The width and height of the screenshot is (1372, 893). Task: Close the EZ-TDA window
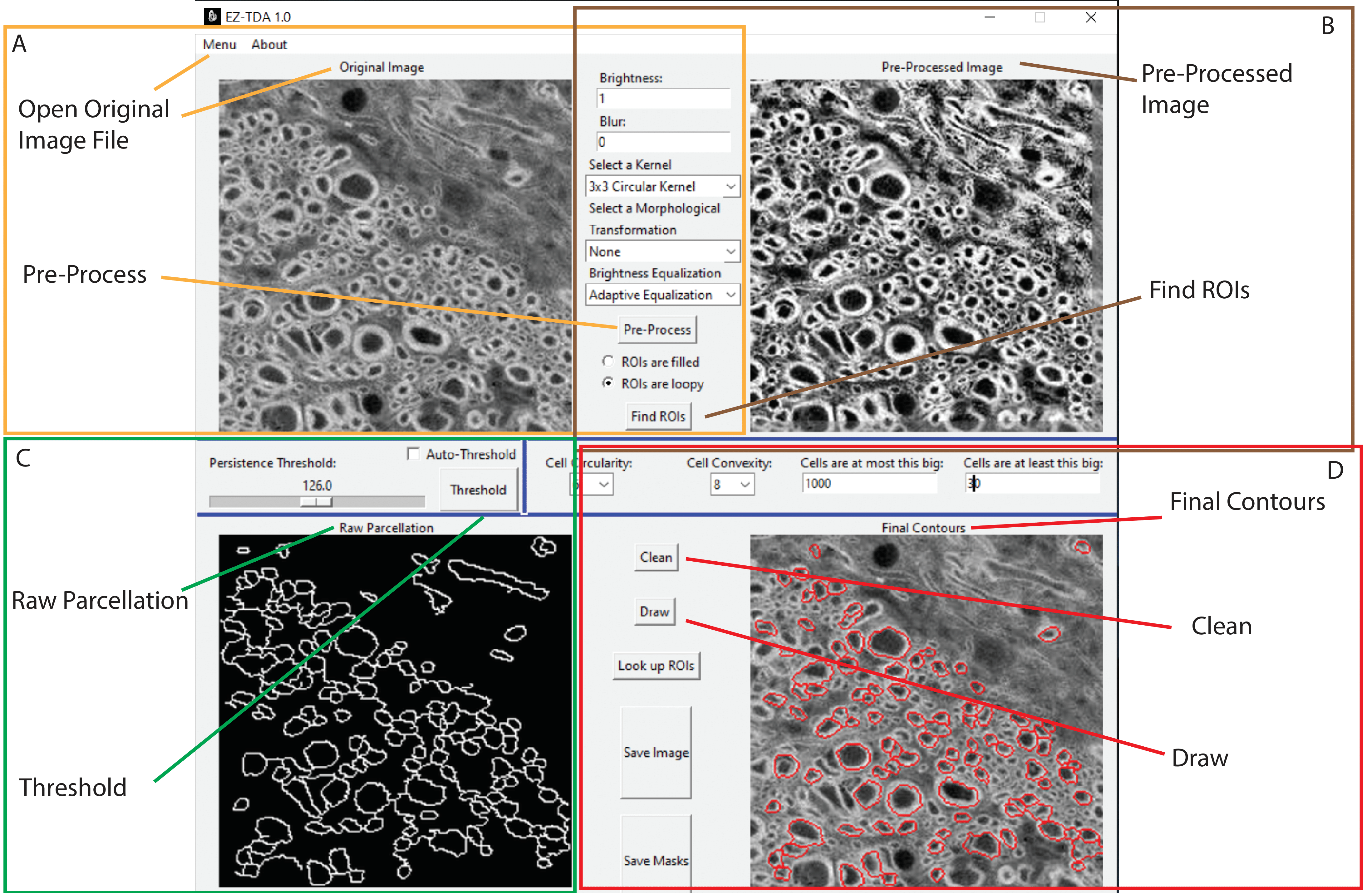tap(1091, 17)
